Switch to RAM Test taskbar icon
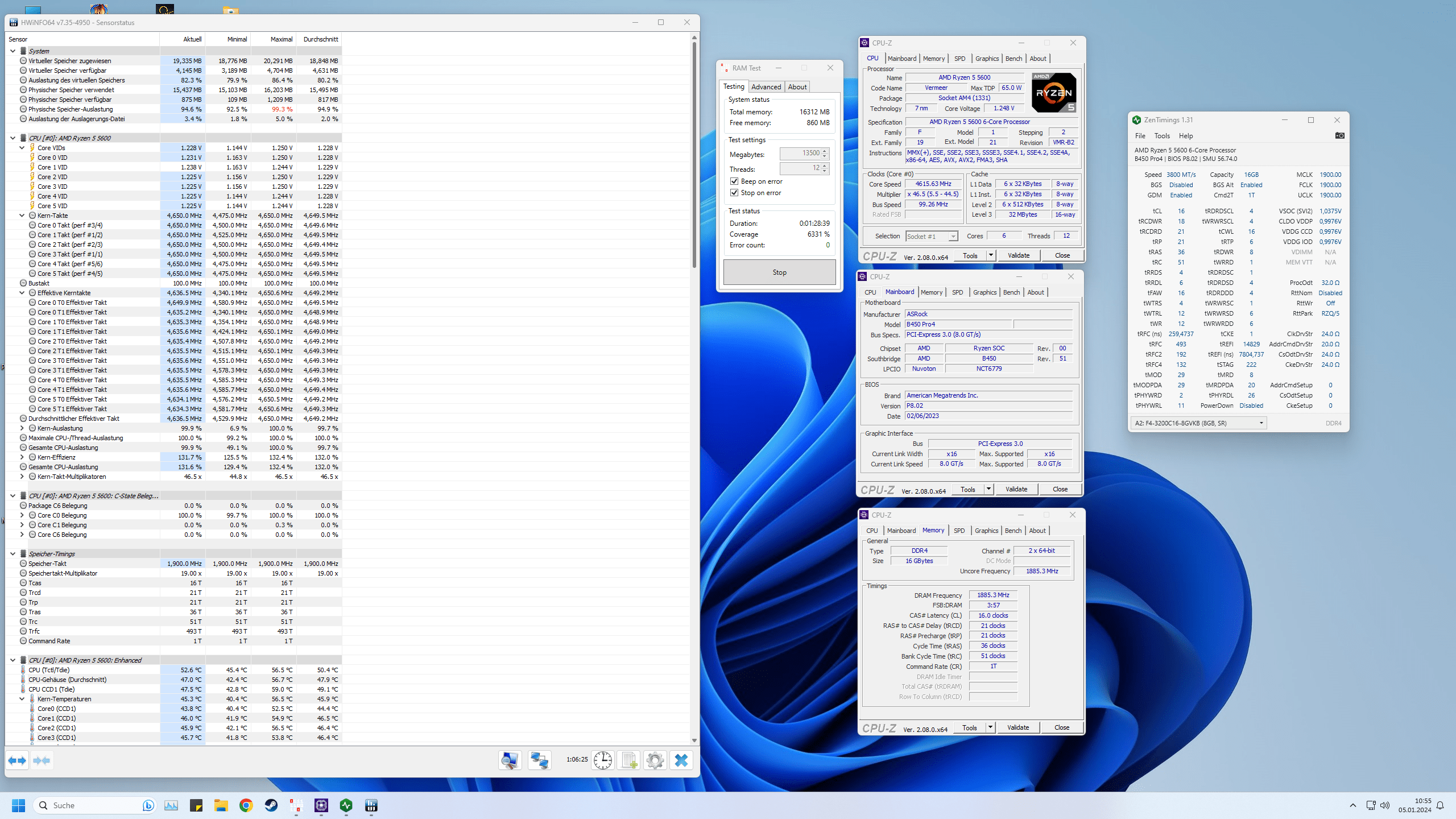This screenshot has width=1456, height=819. [x=296, y=805]
